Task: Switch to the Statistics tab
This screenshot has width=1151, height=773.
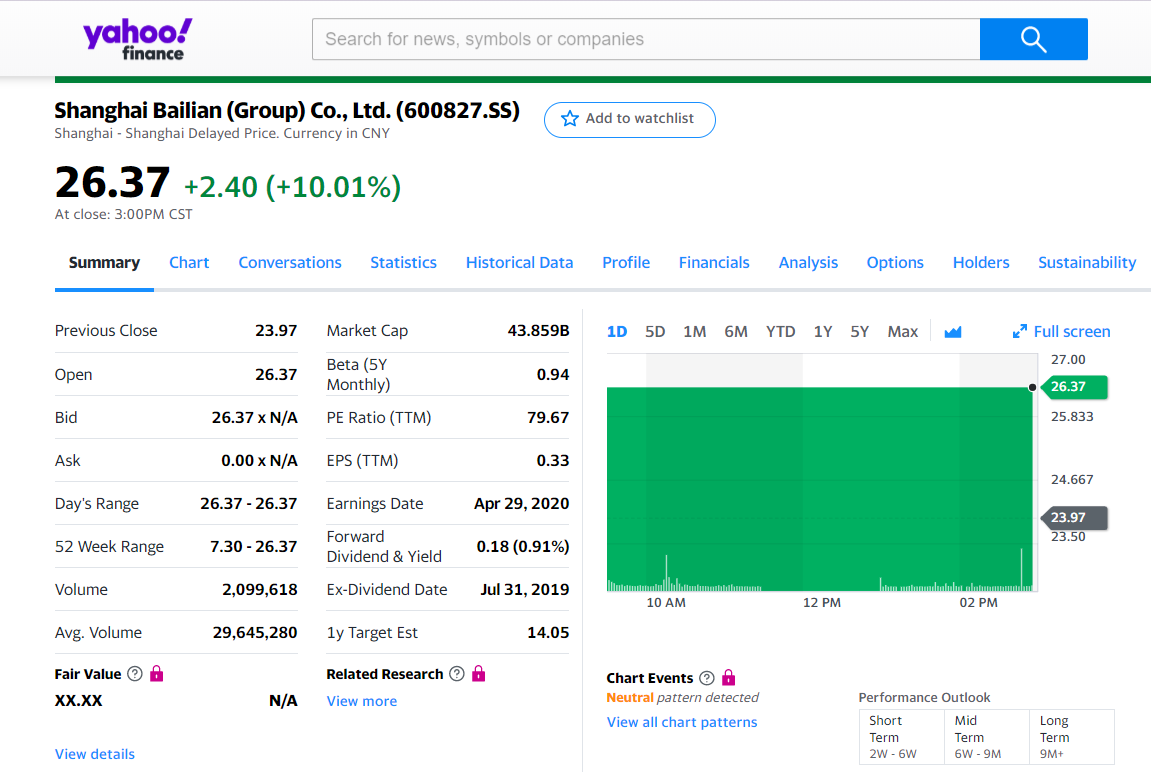Action: (x=403, y=263)
